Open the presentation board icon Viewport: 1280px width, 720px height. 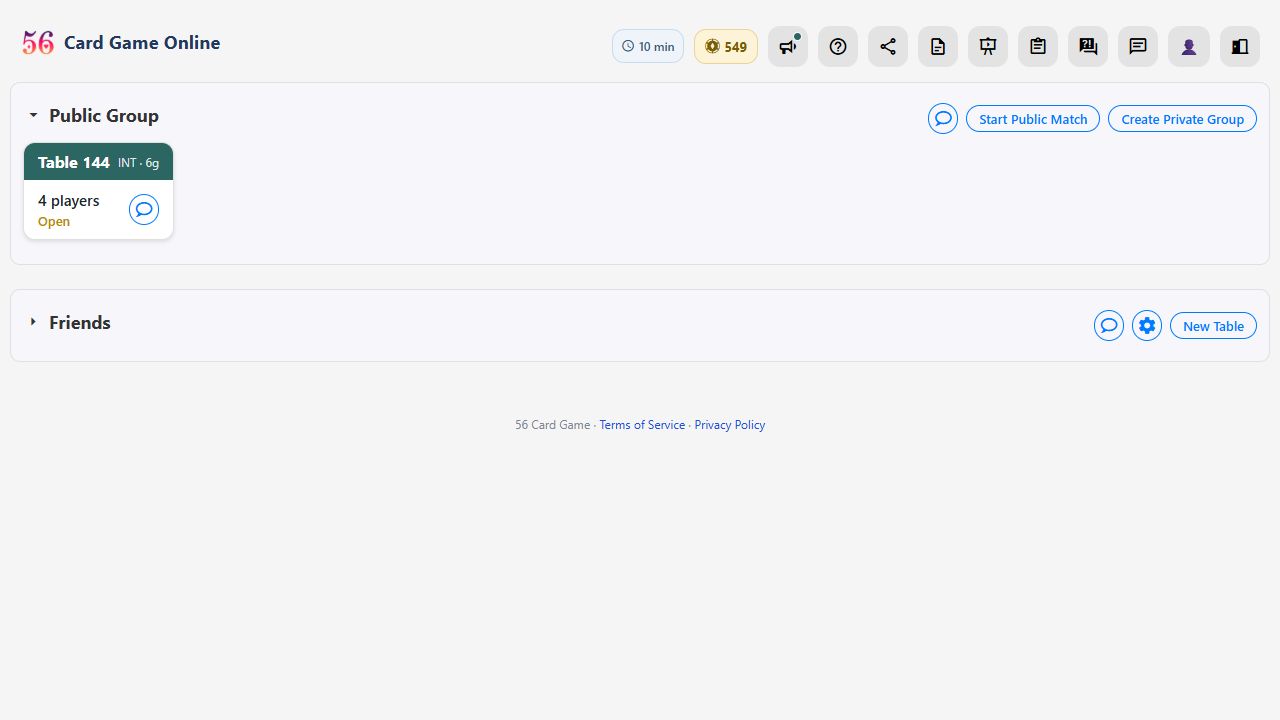pyautogui.click(x=988, y=46)
